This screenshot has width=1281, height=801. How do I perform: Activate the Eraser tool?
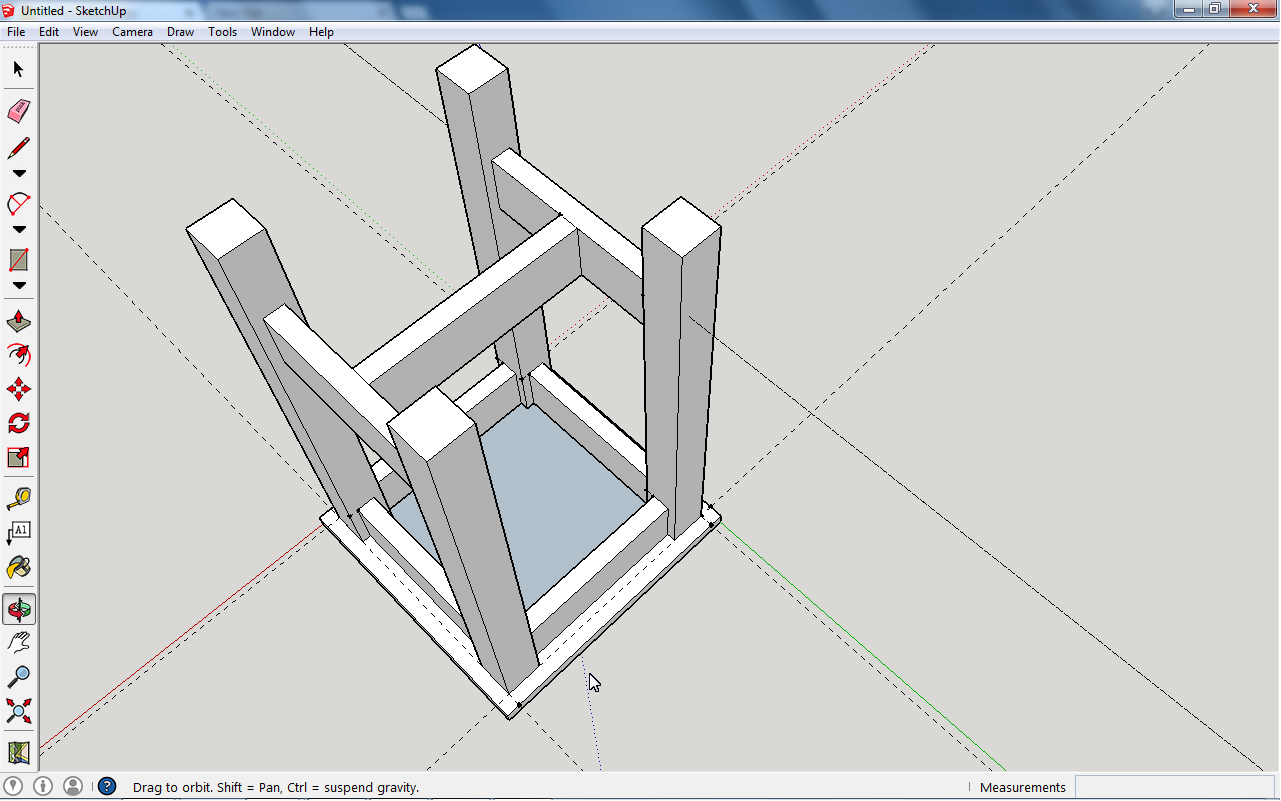17,111
